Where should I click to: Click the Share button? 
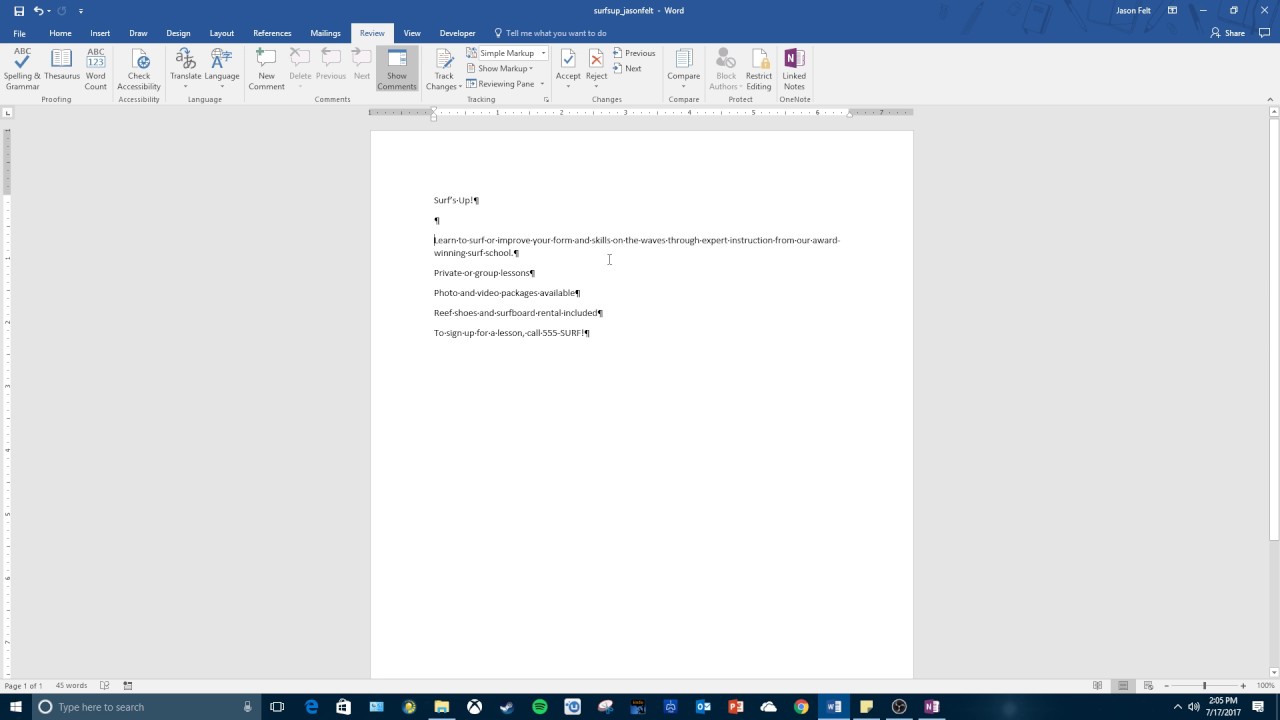pos(1228,33)
